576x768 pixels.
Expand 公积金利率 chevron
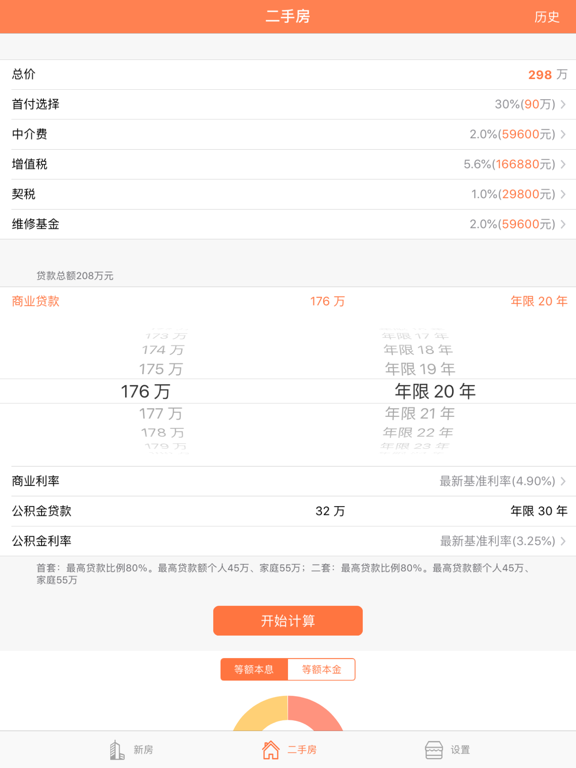pyautogui.click(x=563, y=541)
